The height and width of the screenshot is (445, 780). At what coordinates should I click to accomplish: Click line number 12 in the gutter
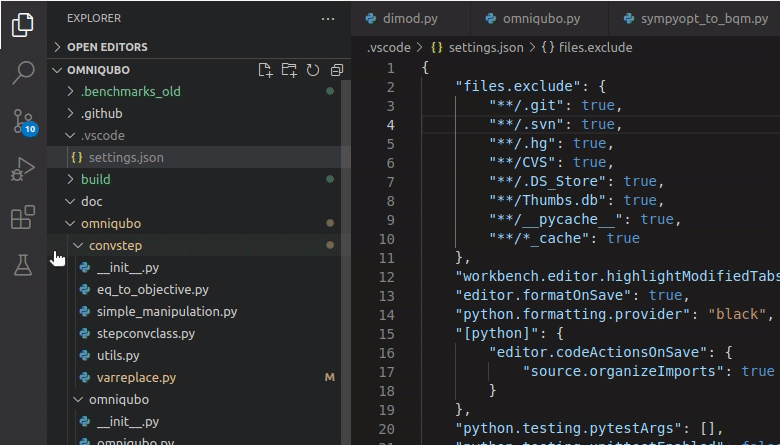(387, 277)
